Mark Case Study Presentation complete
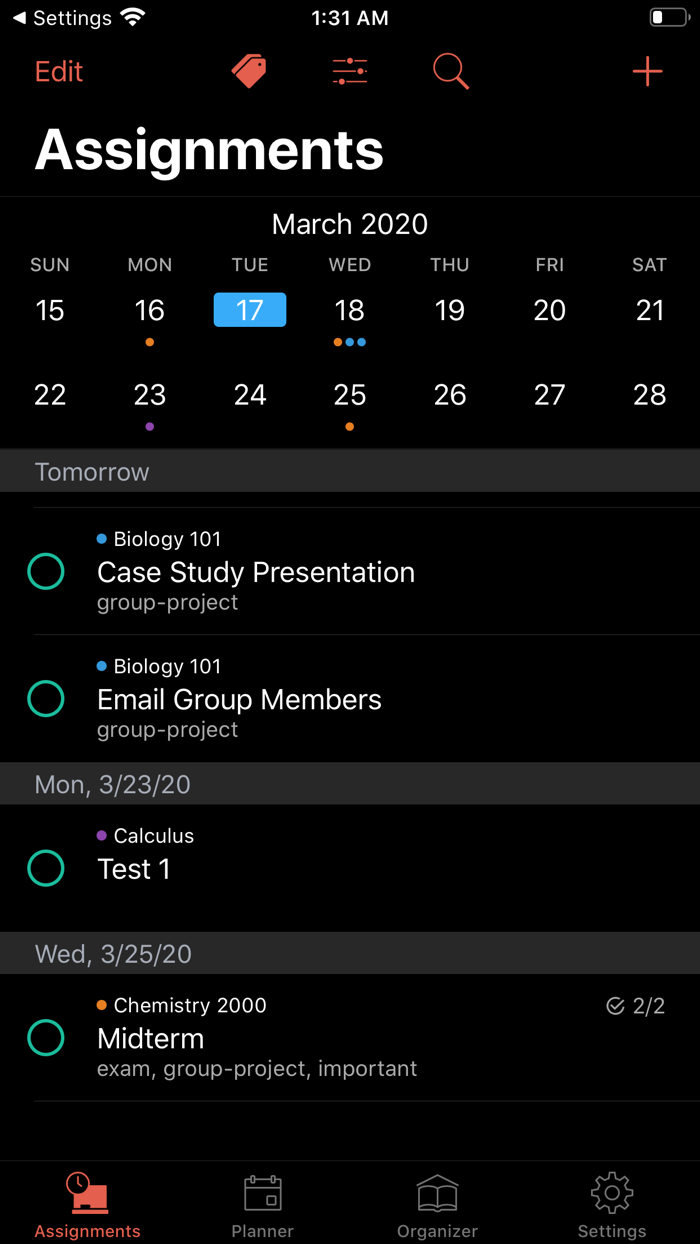The height and width of the screenshot is (1244, 700). click(46, 572)
